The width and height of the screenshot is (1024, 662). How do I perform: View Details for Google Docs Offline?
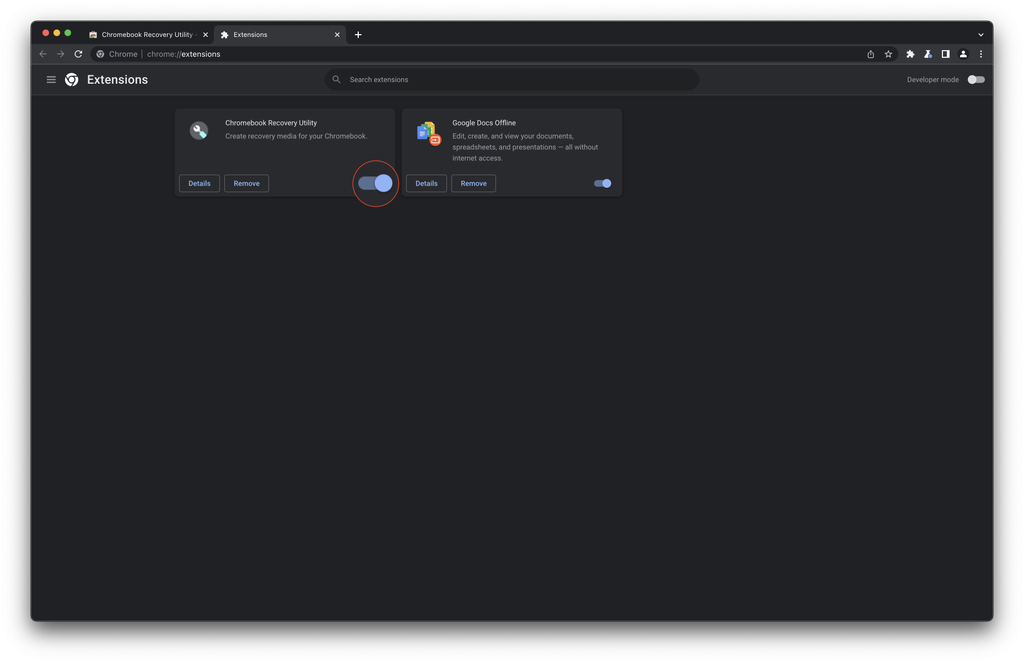coord(426,183)
